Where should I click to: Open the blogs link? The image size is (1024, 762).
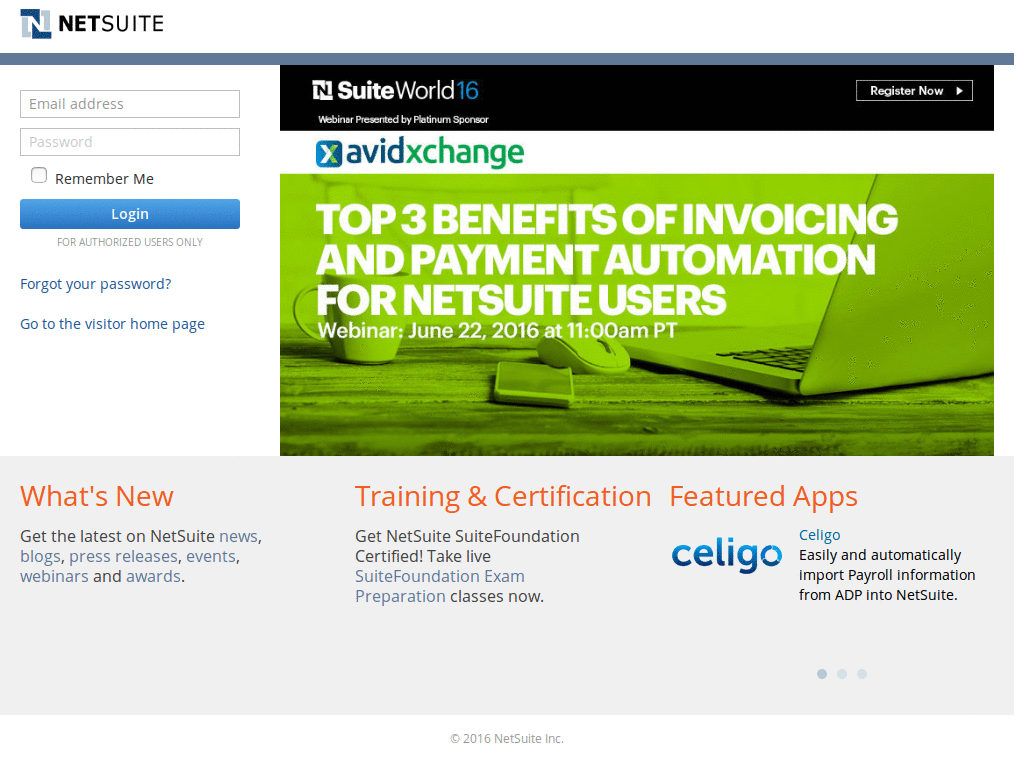click(39, 556)
